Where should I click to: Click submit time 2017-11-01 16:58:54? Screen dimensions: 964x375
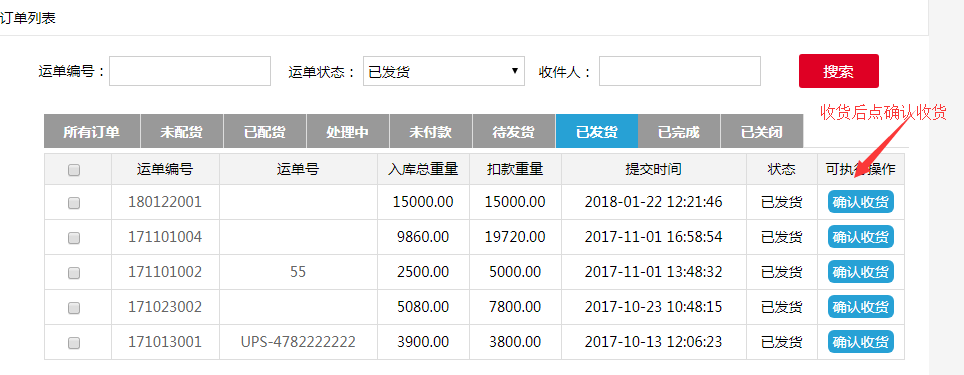654,237
